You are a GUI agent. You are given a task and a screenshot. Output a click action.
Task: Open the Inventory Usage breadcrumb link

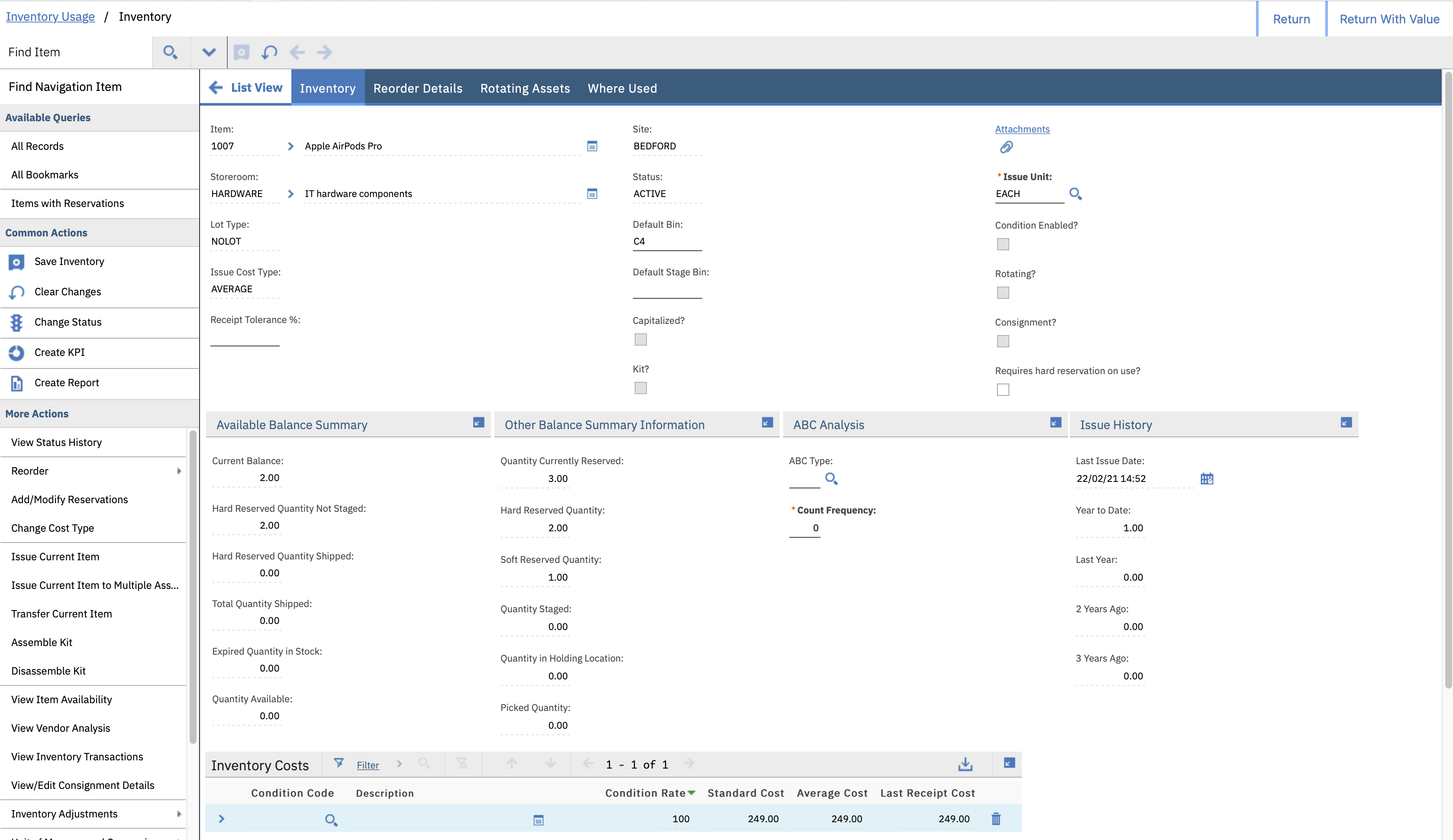pos(50,16)
